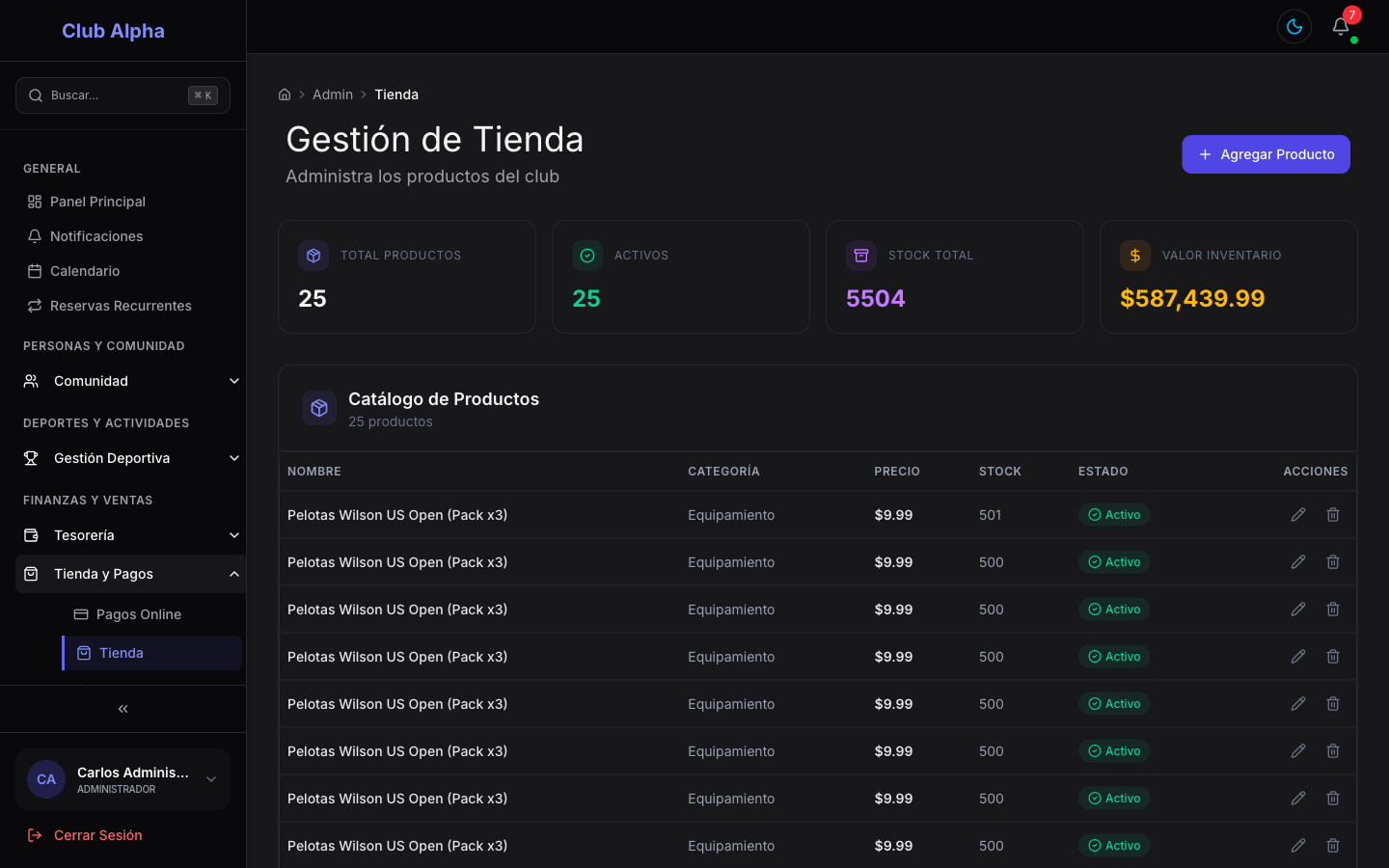
Task: Sort by the Categoría column header
Action: pyautogui.click(x=723, y=472)
